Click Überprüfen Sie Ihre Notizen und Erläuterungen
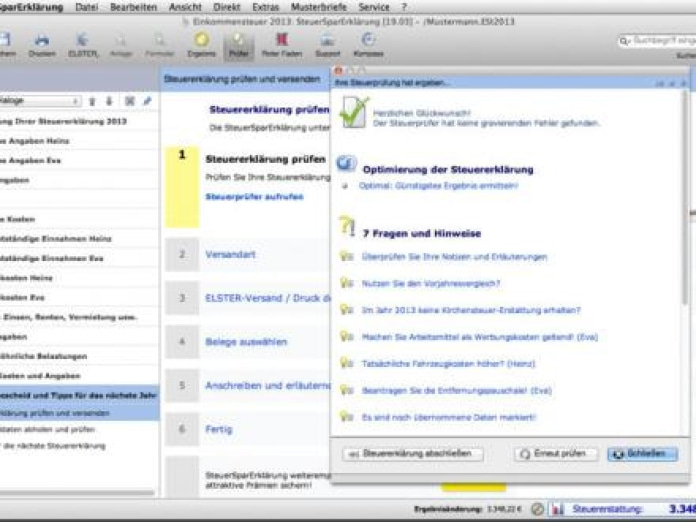Viewport: 696px width, 522px height. point(454,257)
